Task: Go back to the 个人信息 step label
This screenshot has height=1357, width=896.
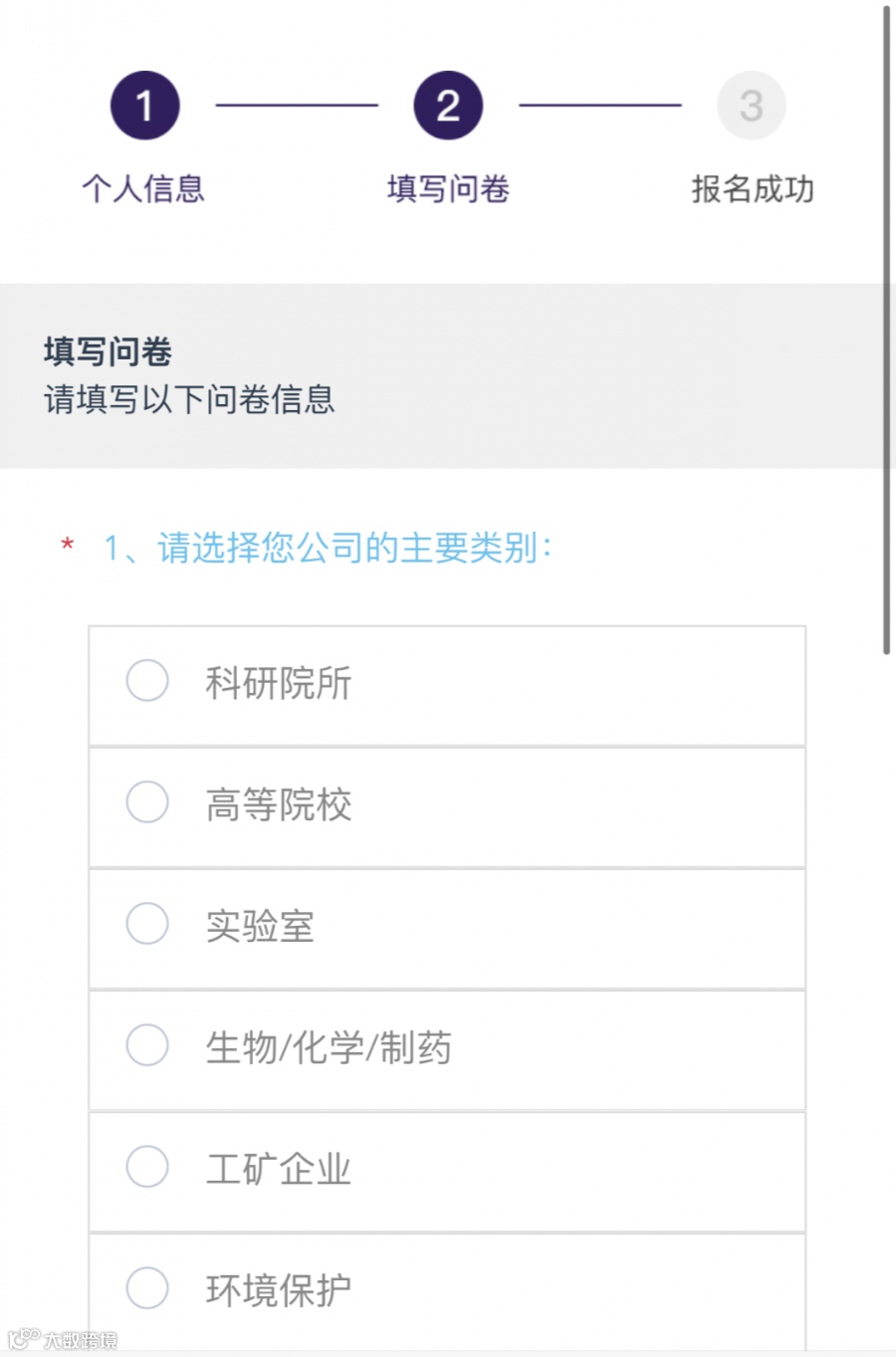Action: (143, 188)
